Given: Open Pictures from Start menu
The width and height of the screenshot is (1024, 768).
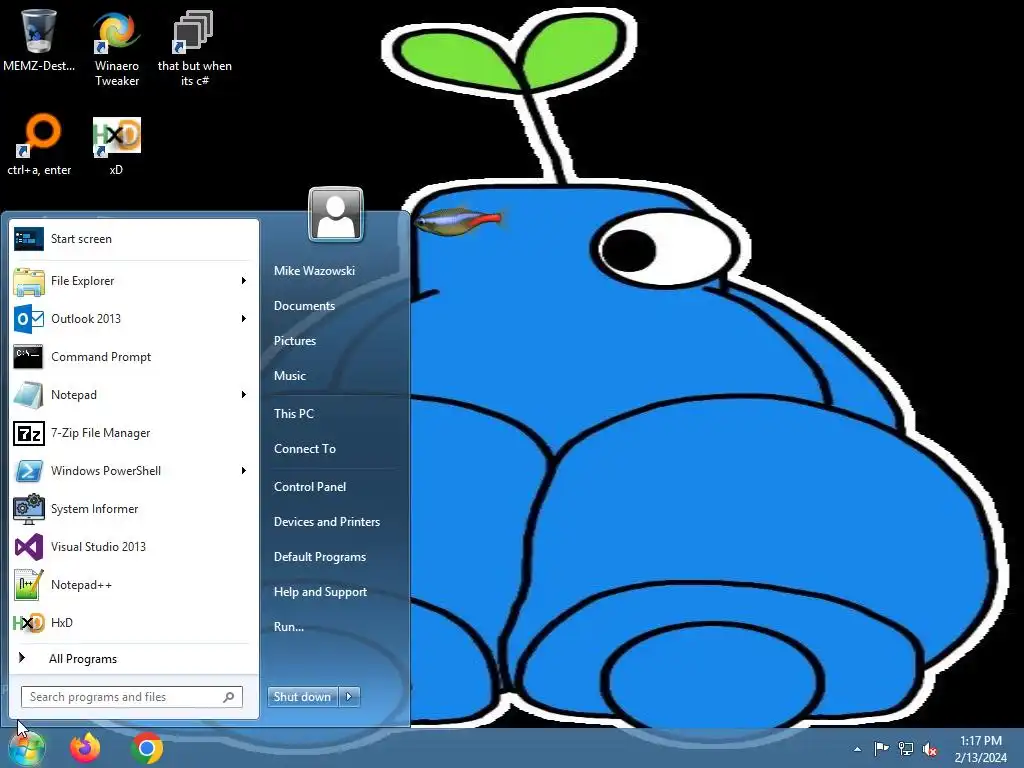Looking at the screenshot, I should click(295, 341).
